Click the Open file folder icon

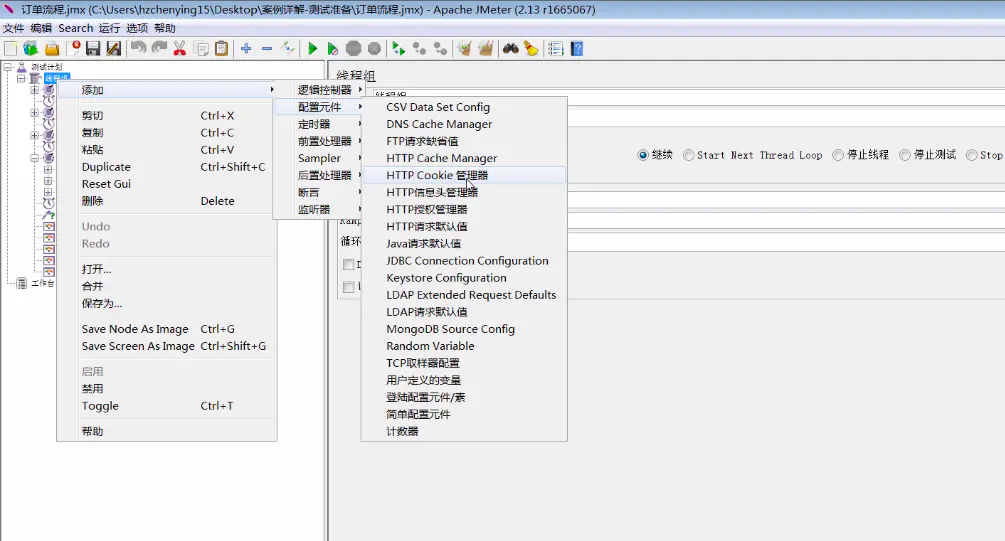click(x=52, y=49)
